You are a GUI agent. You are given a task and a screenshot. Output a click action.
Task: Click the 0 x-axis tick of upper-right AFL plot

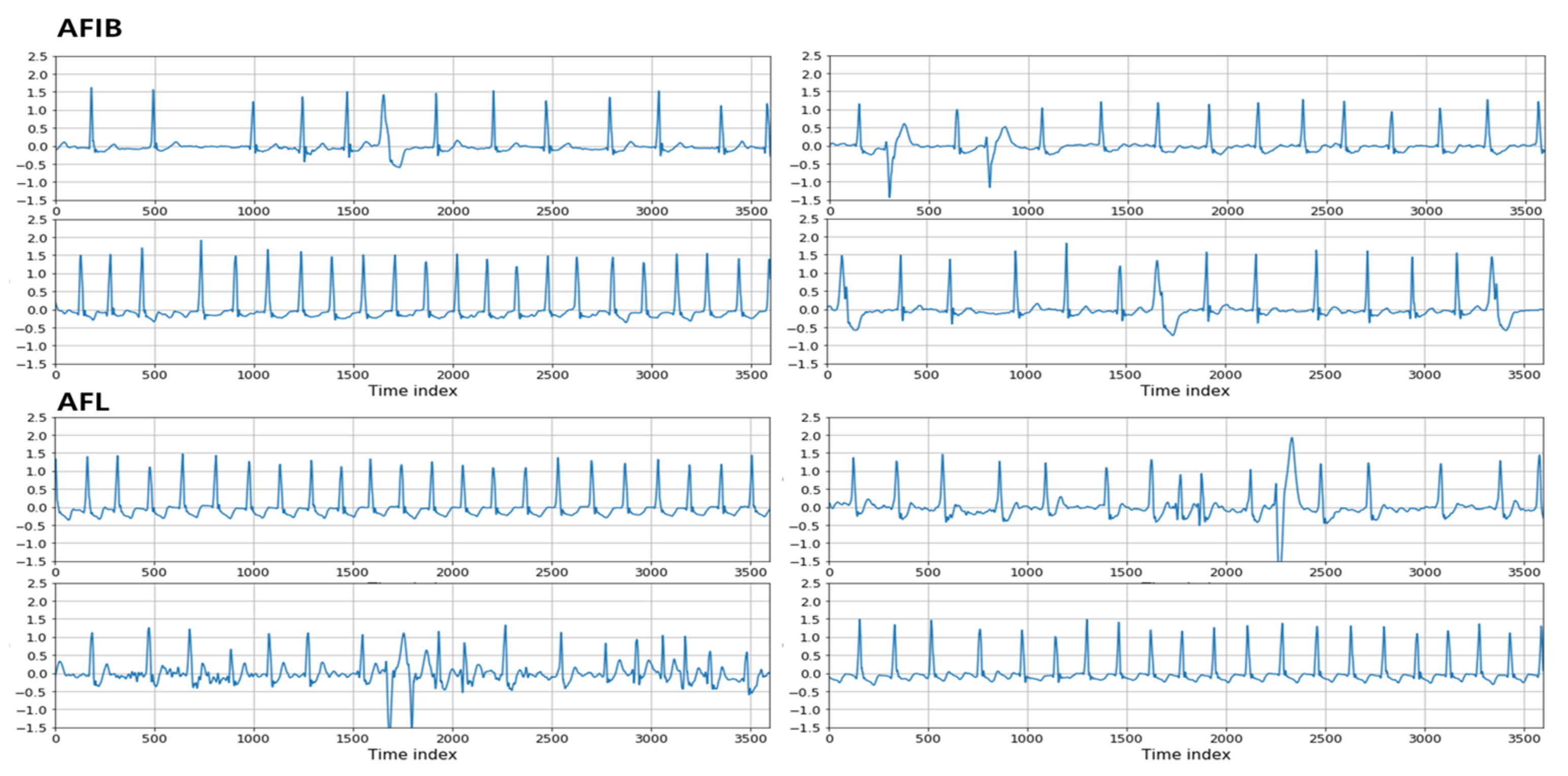(830, 573)
